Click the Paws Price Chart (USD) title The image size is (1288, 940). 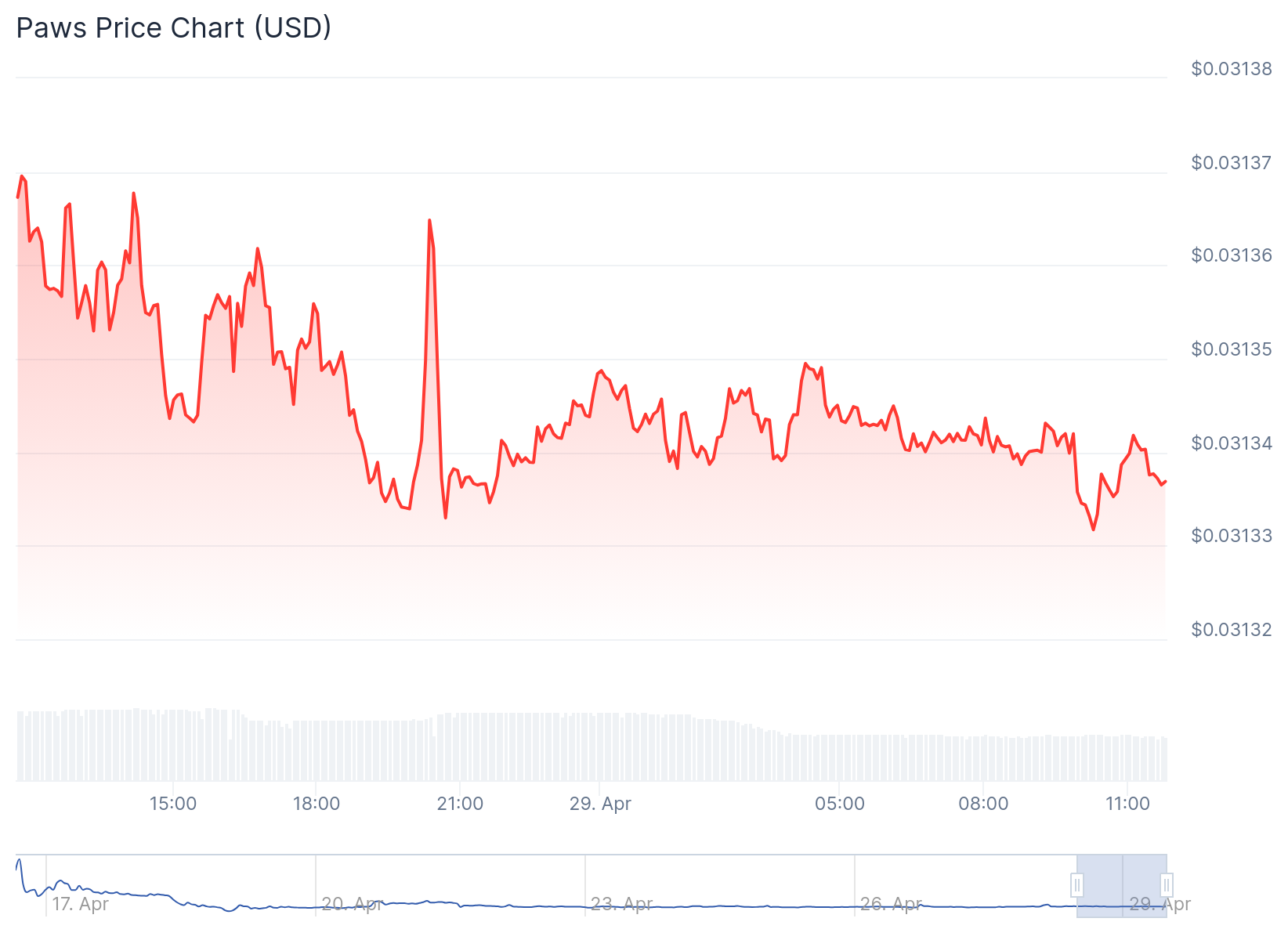(174, 28)
